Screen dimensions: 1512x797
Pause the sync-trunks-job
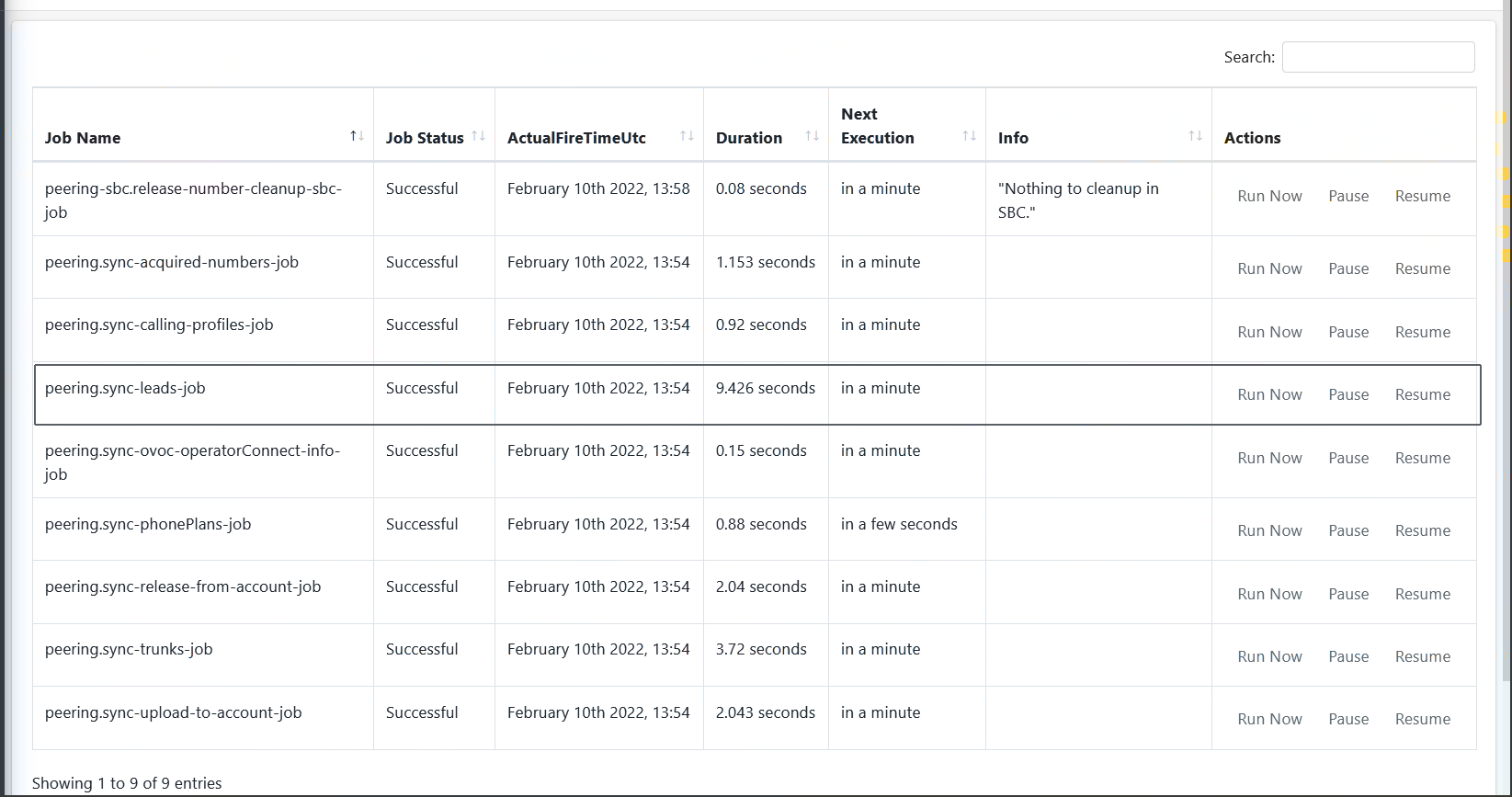pyautogui.click(x=1348, y=656)
